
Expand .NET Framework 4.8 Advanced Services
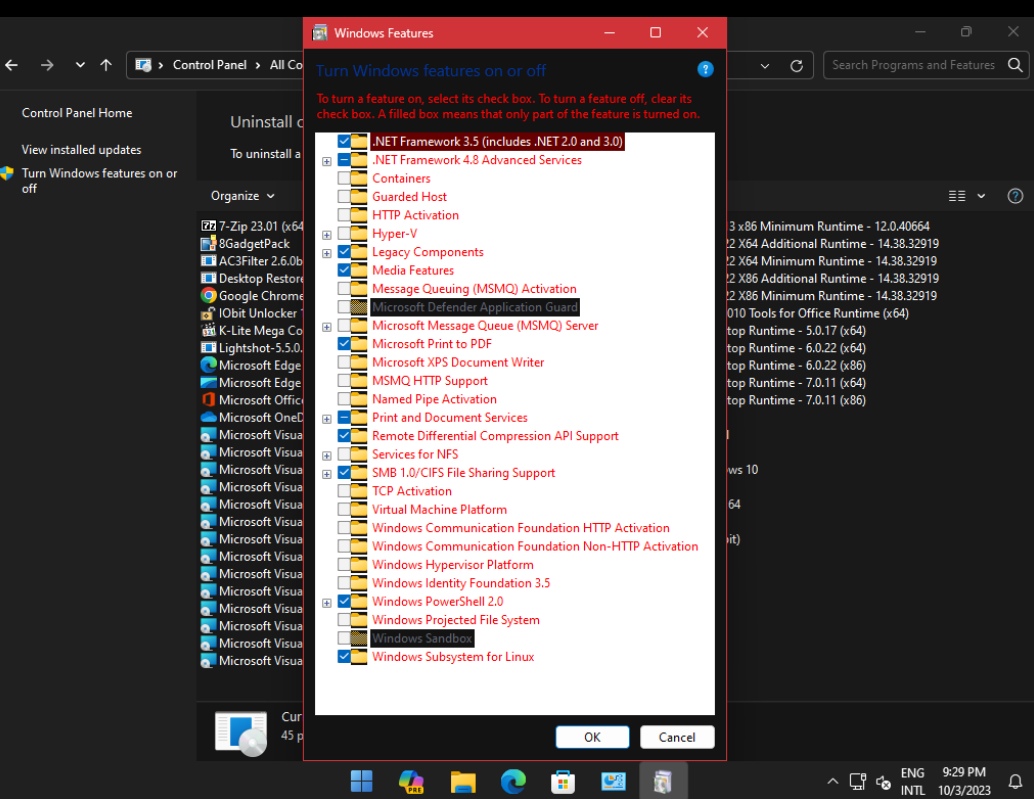coord(326,161)
